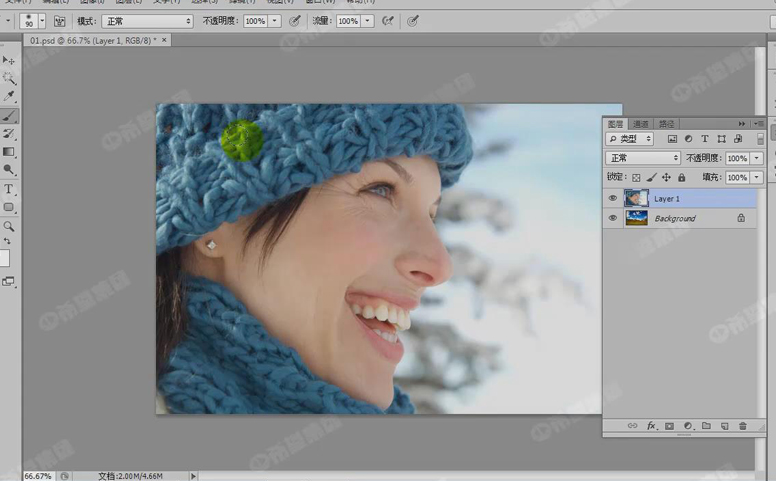Viewport: 776px width, 481px height.
Task: Create a new layer group folder
Action: tap(705, 426)
